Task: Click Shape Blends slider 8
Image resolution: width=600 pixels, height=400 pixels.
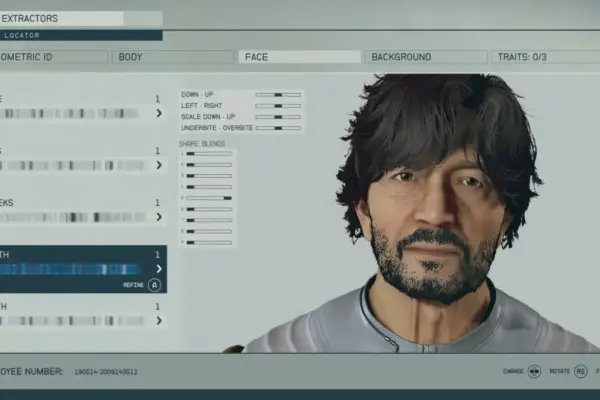Action: 209,231
